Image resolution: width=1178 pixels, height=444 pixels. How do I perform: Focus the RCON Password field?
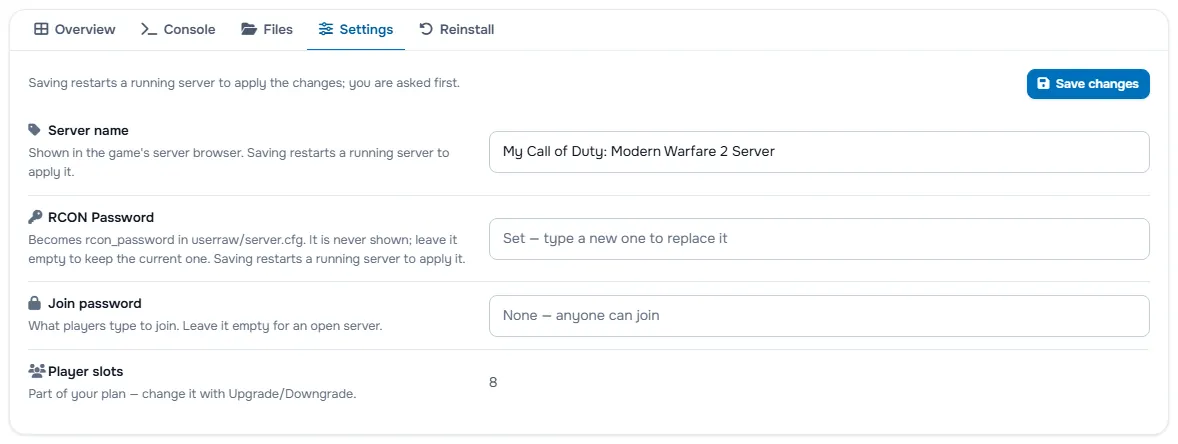click(x=819, y=239)
